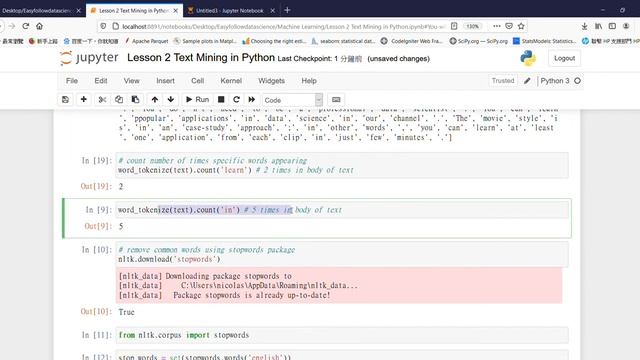Viewport: 640px width, 360px height.
Task: Open Sample plots in Matplotlib bookmark
Action: (205, 41)
